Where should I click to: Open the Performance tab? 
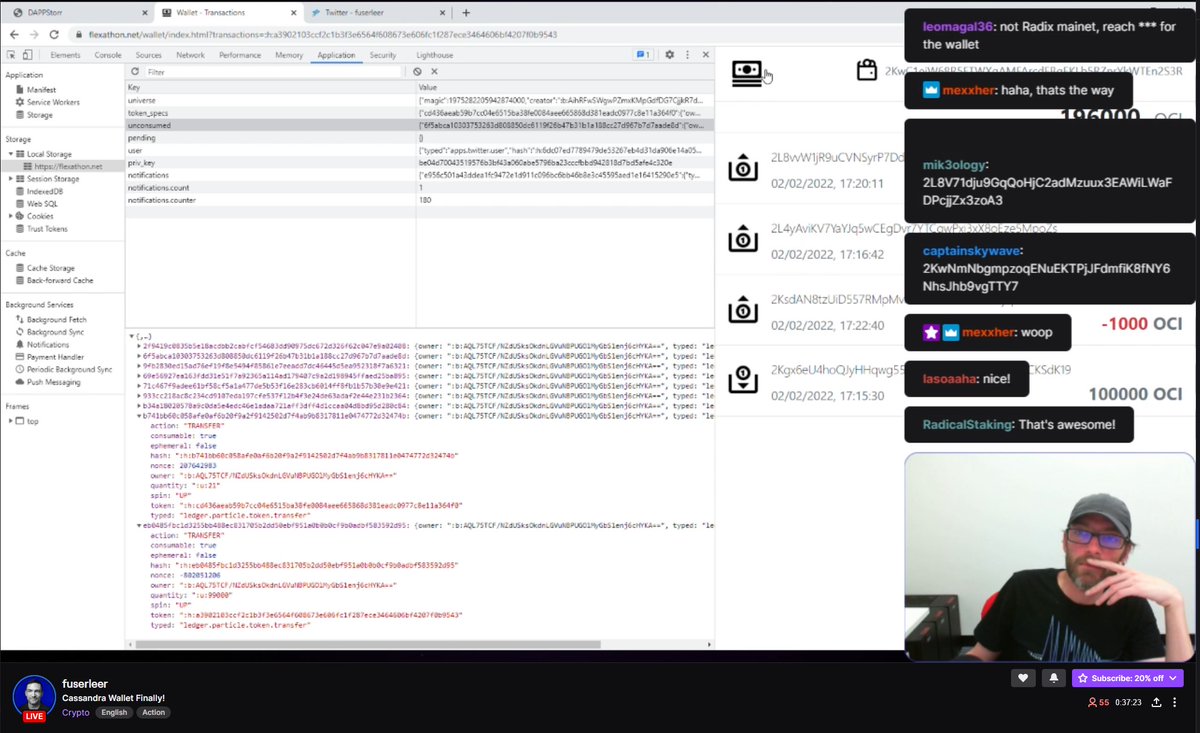pyautogui.click(x=240, y=55)
